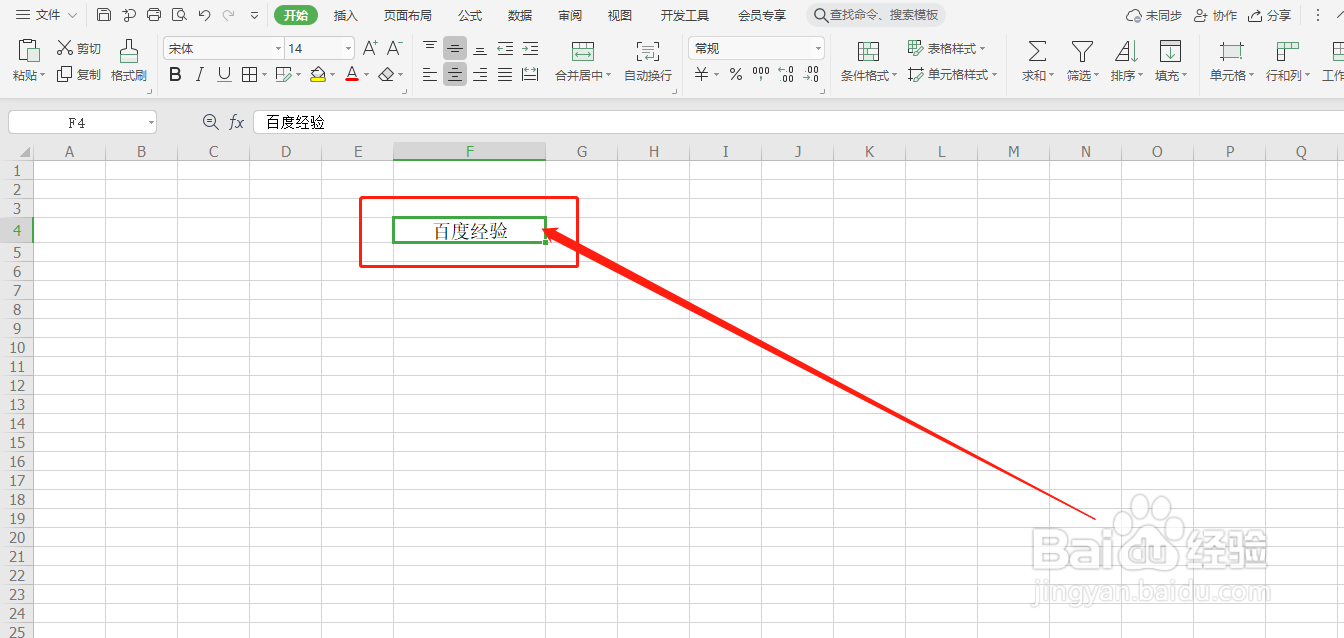This screenshot has height=638, width=1344.
Task: Decrease font size with A- icon
Action: (395, 48)
